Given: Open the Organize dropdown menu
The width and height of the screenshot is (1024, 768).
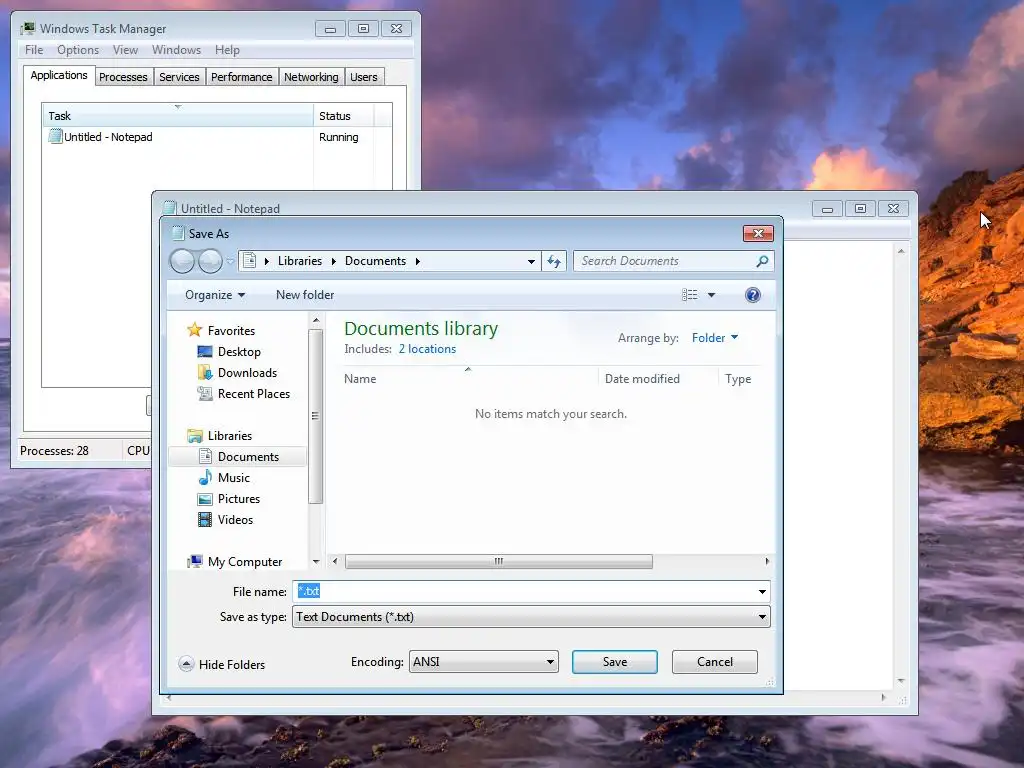Looking at the screenshot, I should click(x=215, y=295).
